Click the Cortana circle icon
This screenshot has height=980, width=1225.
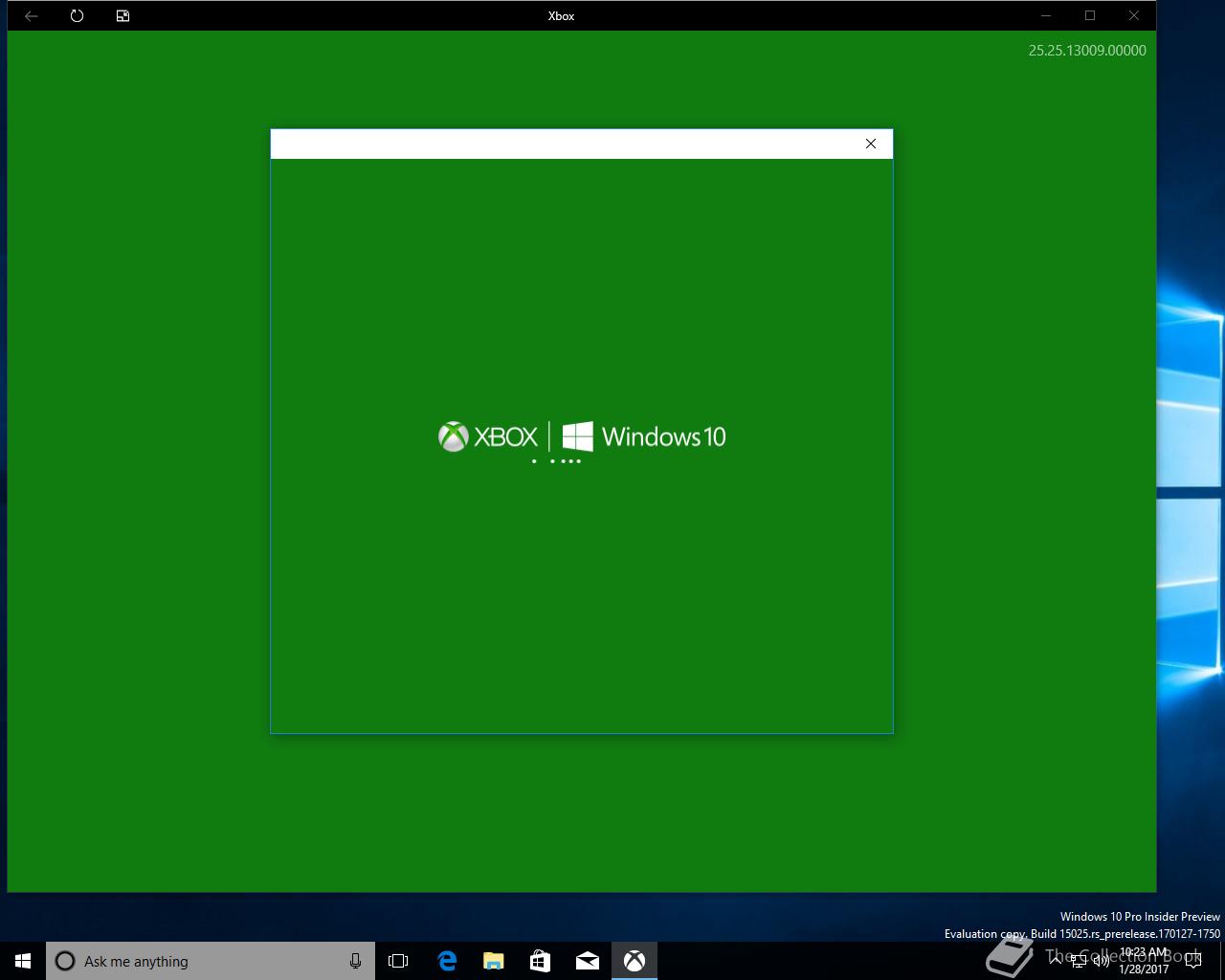tap(65, 961)
